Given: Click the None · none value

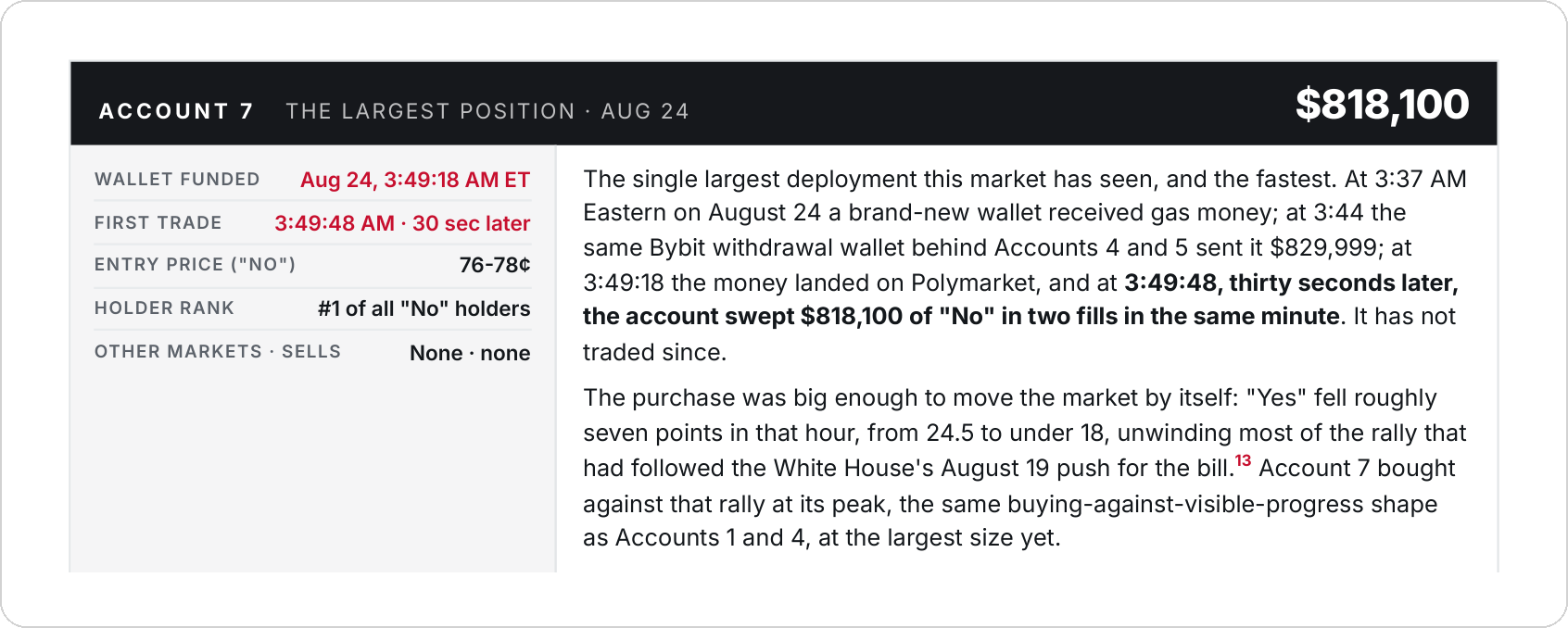Looking at the screenshot, I should coord(470,353).
